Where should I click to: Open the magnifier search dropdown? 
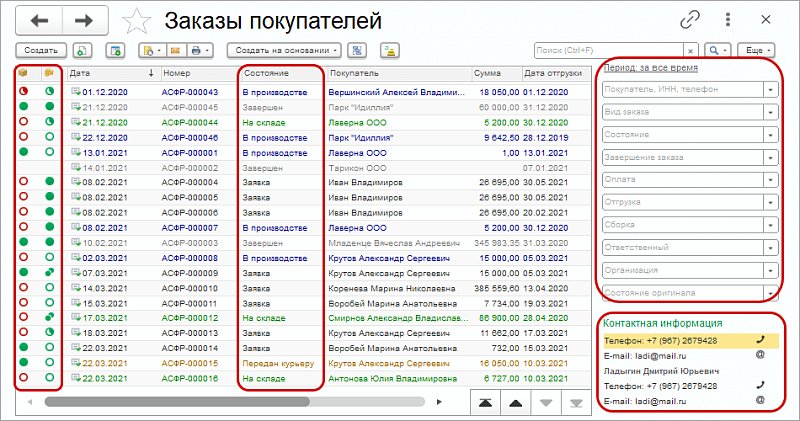coord(717,51)
